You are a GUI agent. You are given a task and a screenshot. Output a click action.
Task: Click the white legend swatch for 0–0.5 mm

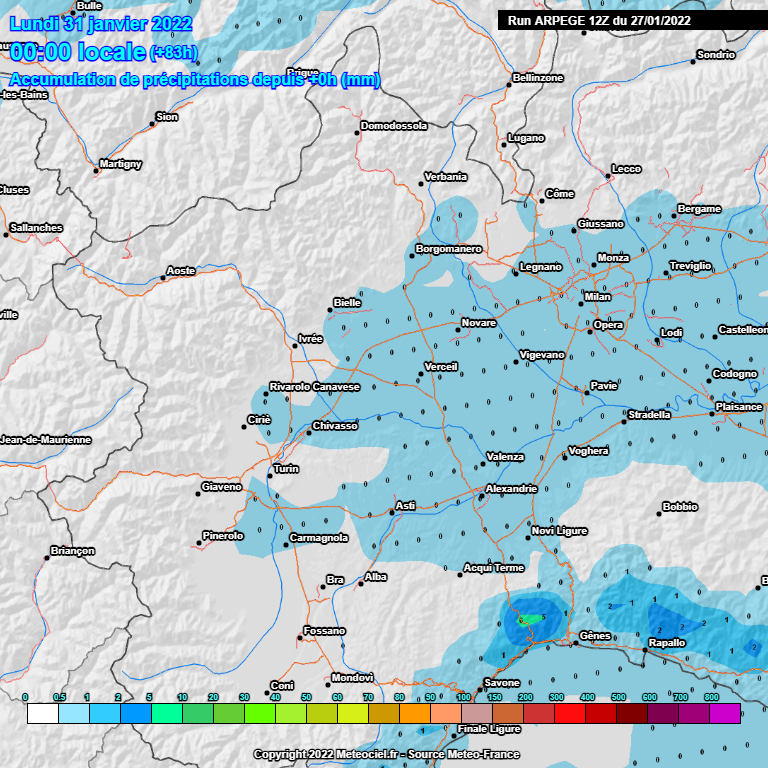click(x=41, y=713)
